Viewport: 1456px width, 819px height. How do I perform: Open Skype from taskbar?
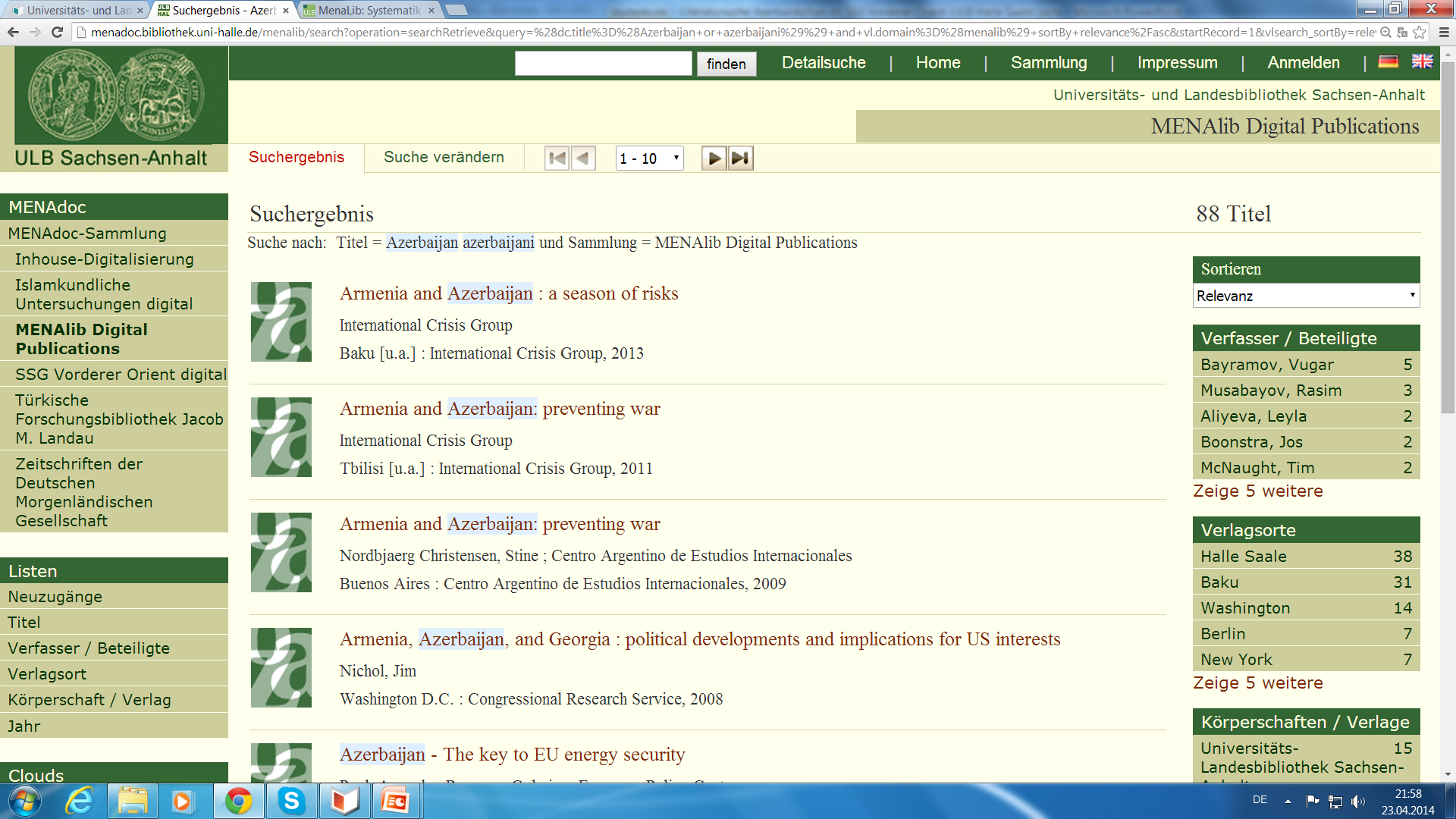coord(291,801)
